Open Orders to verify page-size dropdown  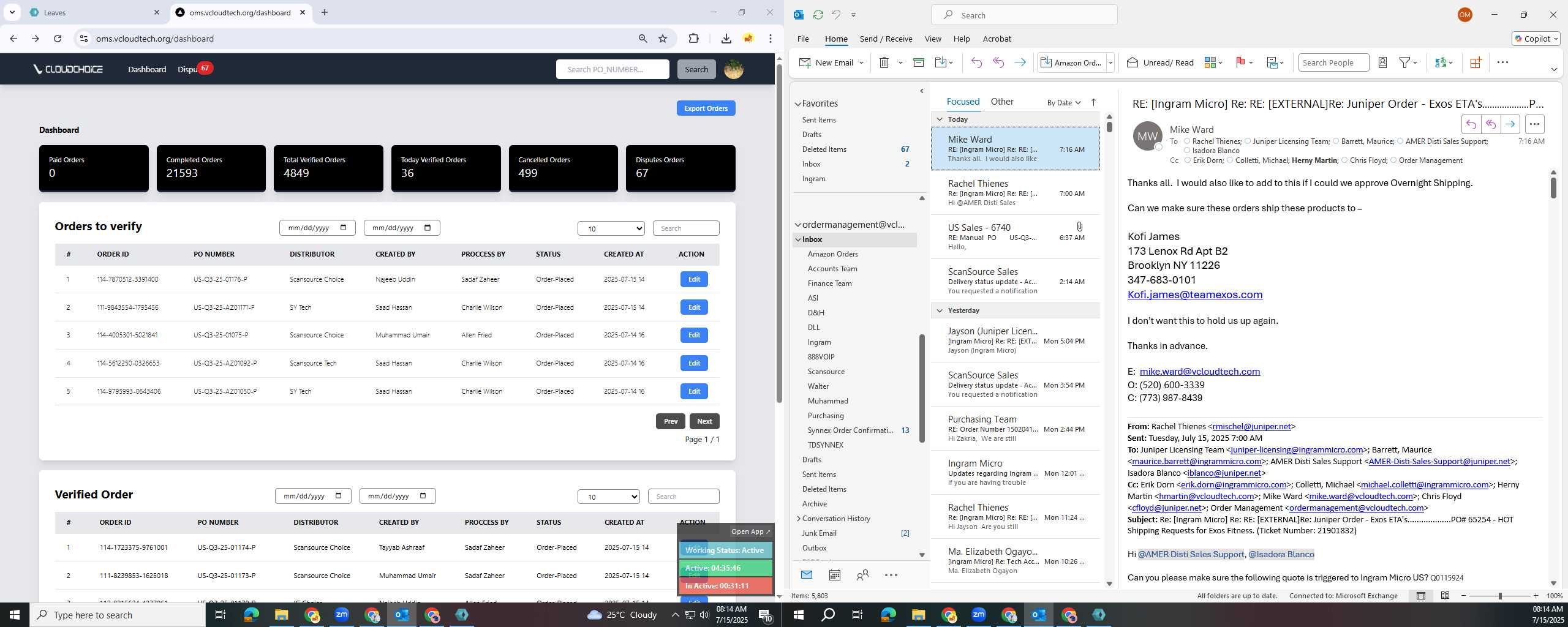click(x=611, y=228)
